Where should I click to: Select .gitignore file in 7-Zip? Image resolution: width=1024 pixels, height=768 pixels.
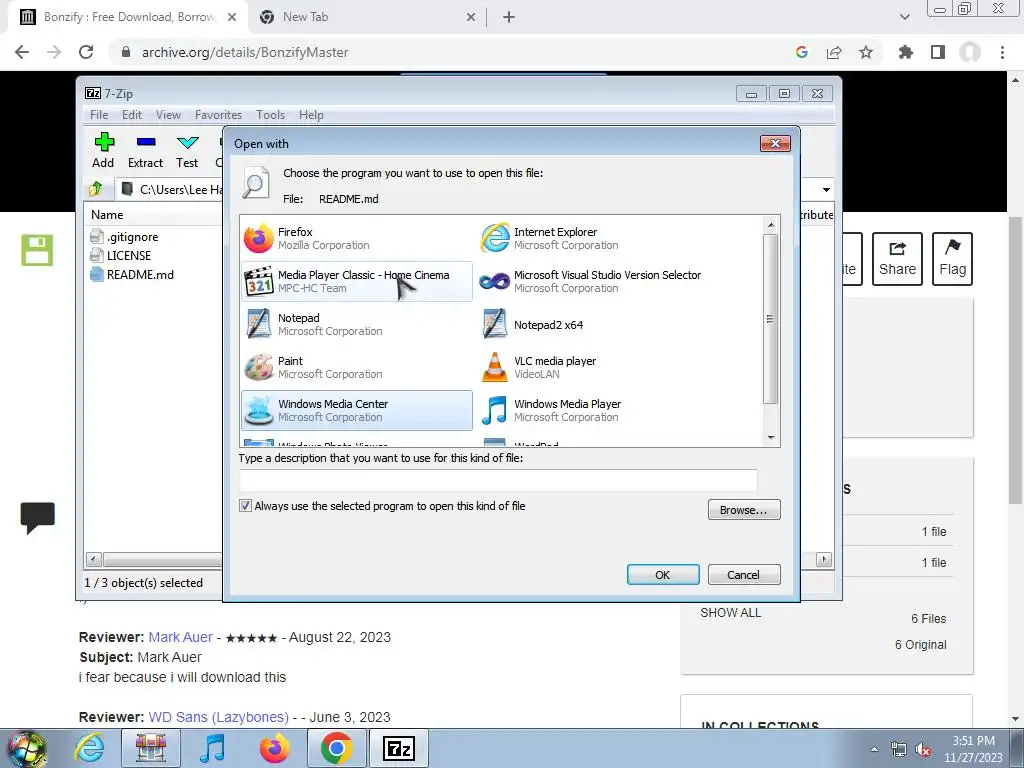coord(124,236)
